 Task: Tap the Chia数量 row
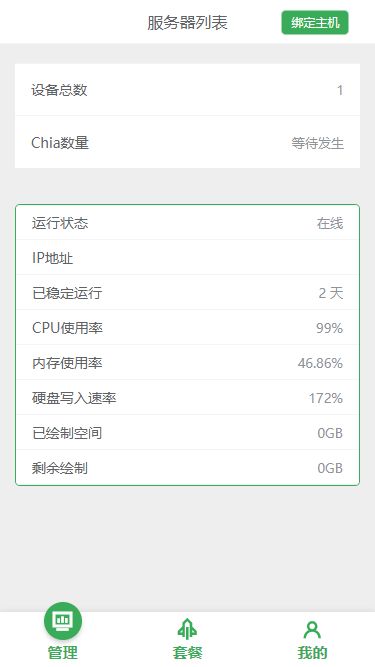pos(188,142)
